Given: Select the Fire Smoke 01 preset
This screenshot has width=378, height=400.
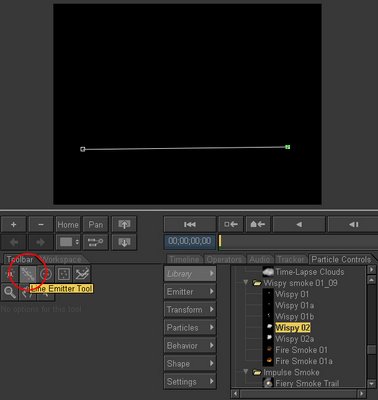Looking at the screenshot, I should [x=301, y=350].
